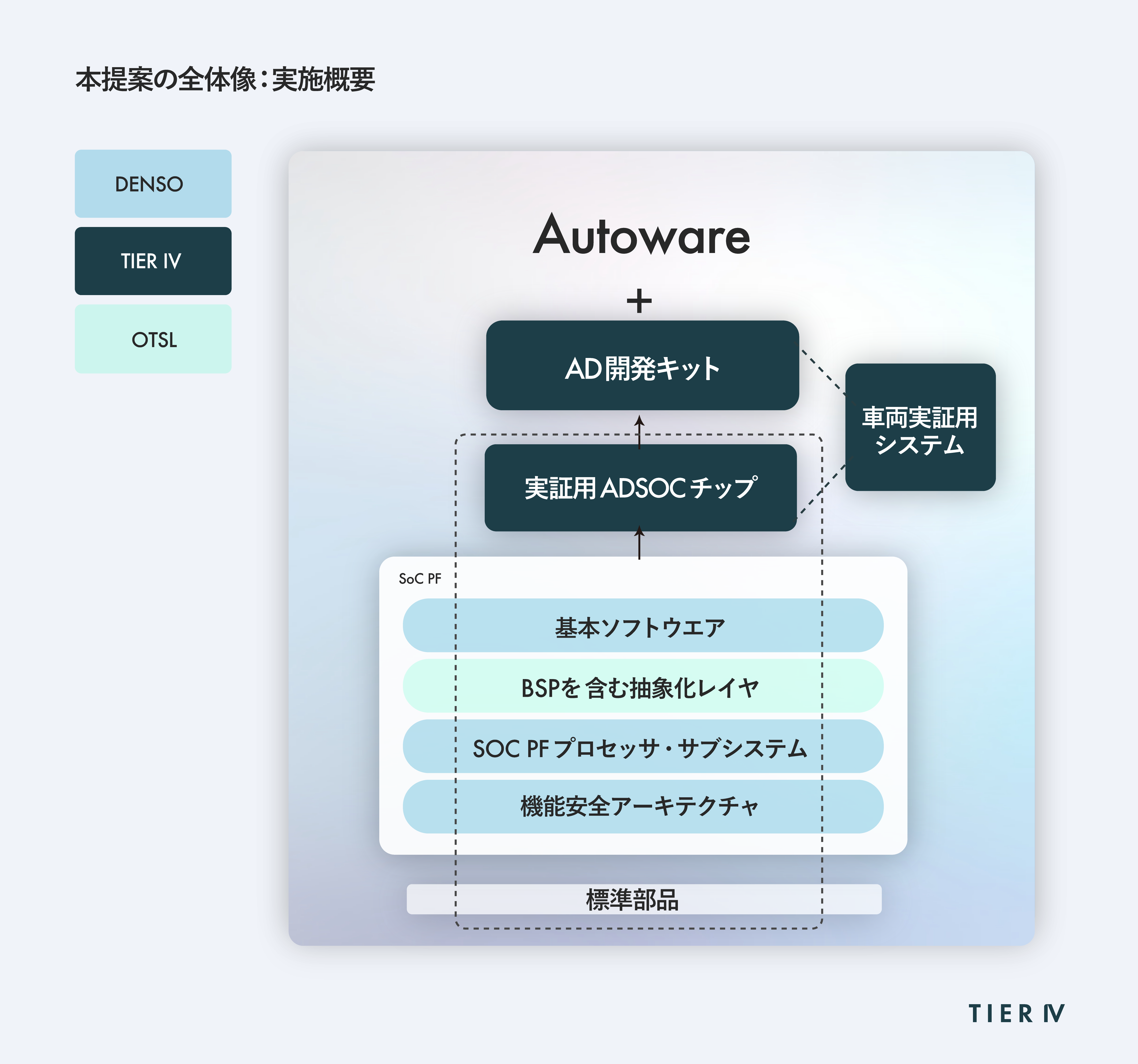Select the 実証用 ADSOC チップ block
Viewport: 1138px width, 1064px height.
tap(641, 488)
